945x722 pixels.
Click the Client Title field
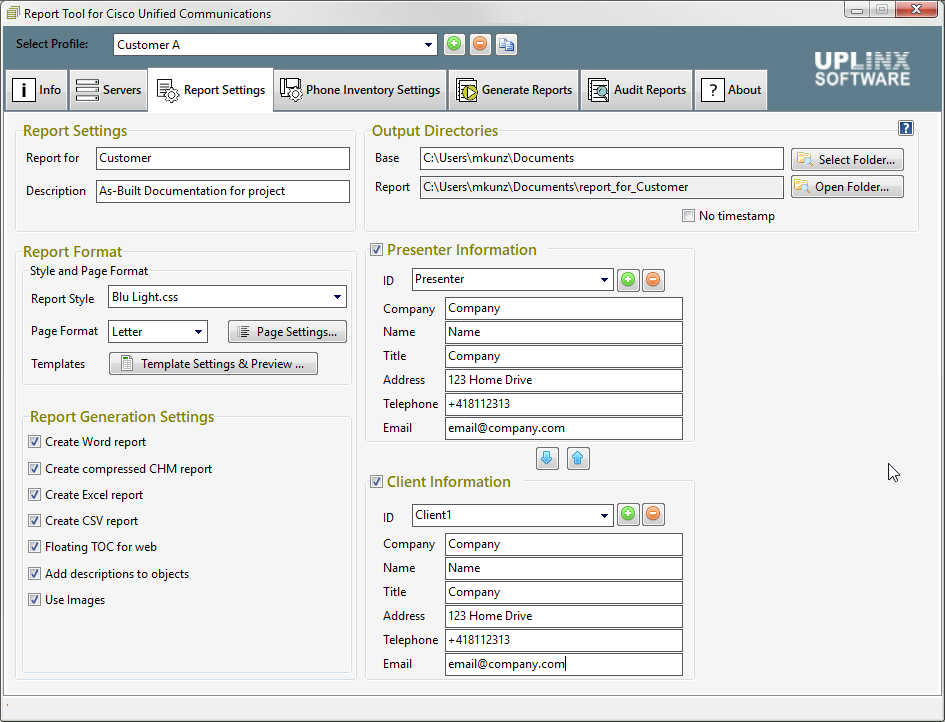pos(564,592)
